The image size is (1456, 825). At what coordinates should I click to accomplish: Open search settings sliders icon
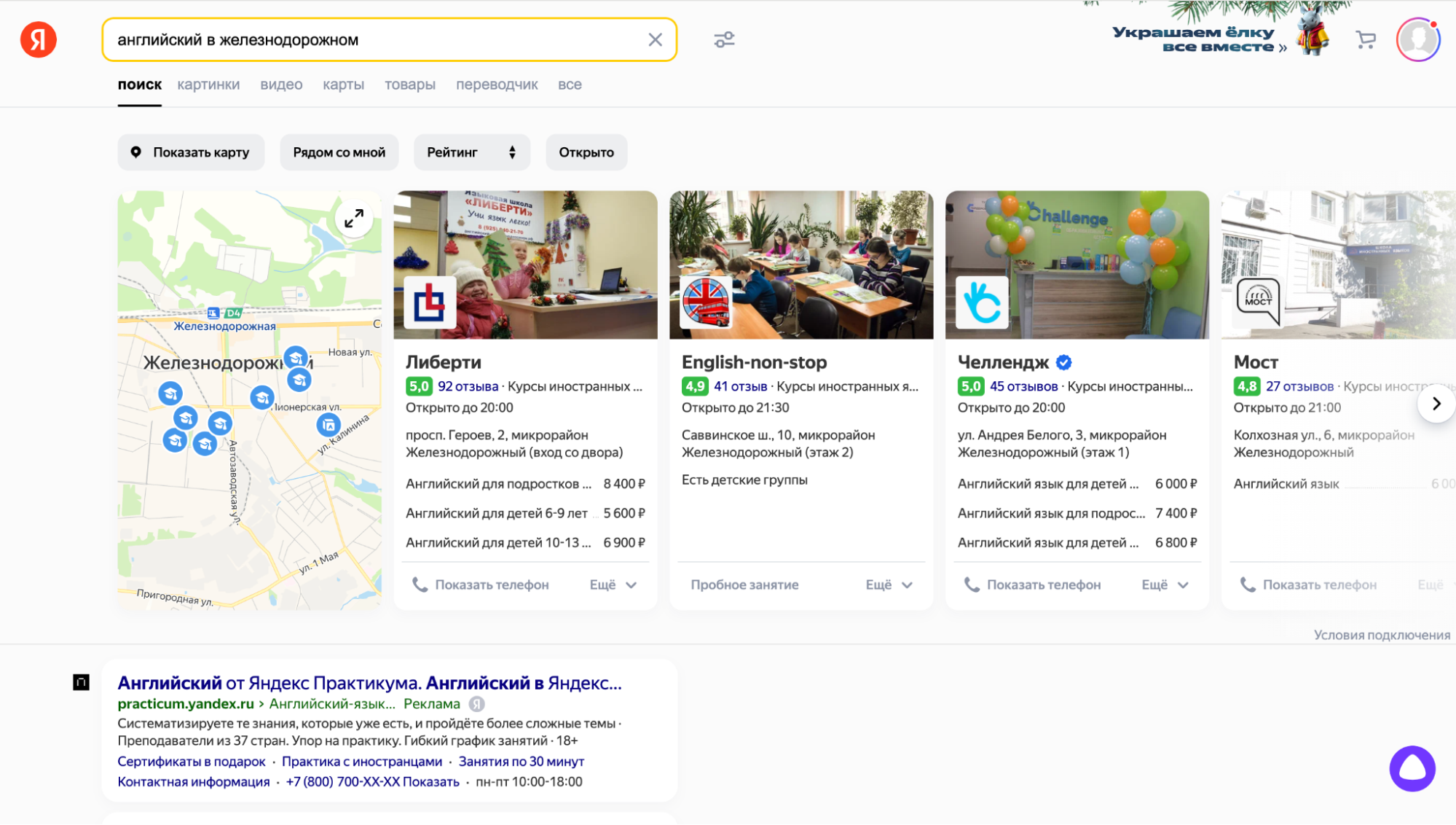[724, 40]
